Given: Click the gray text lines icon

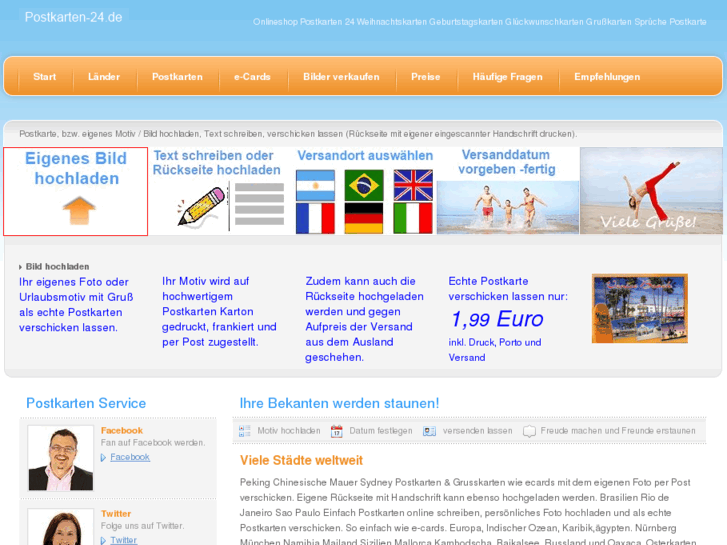Looking at the screenshot, I should 259,204.
